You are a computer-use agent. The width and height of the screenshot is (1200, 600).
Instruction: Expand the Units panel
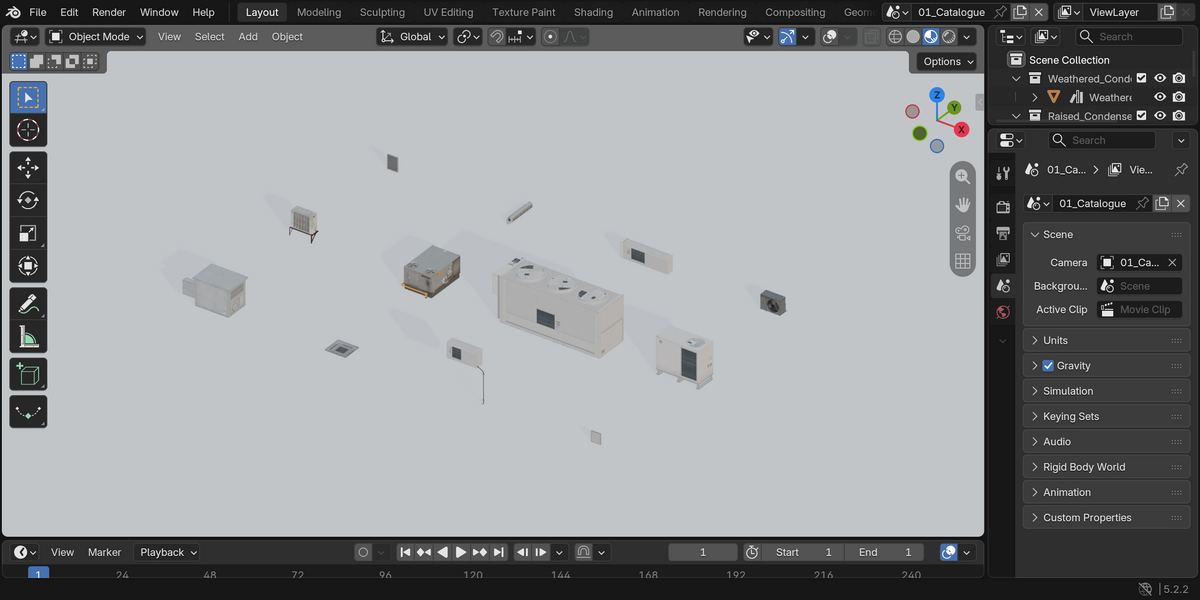point(1107,340)
